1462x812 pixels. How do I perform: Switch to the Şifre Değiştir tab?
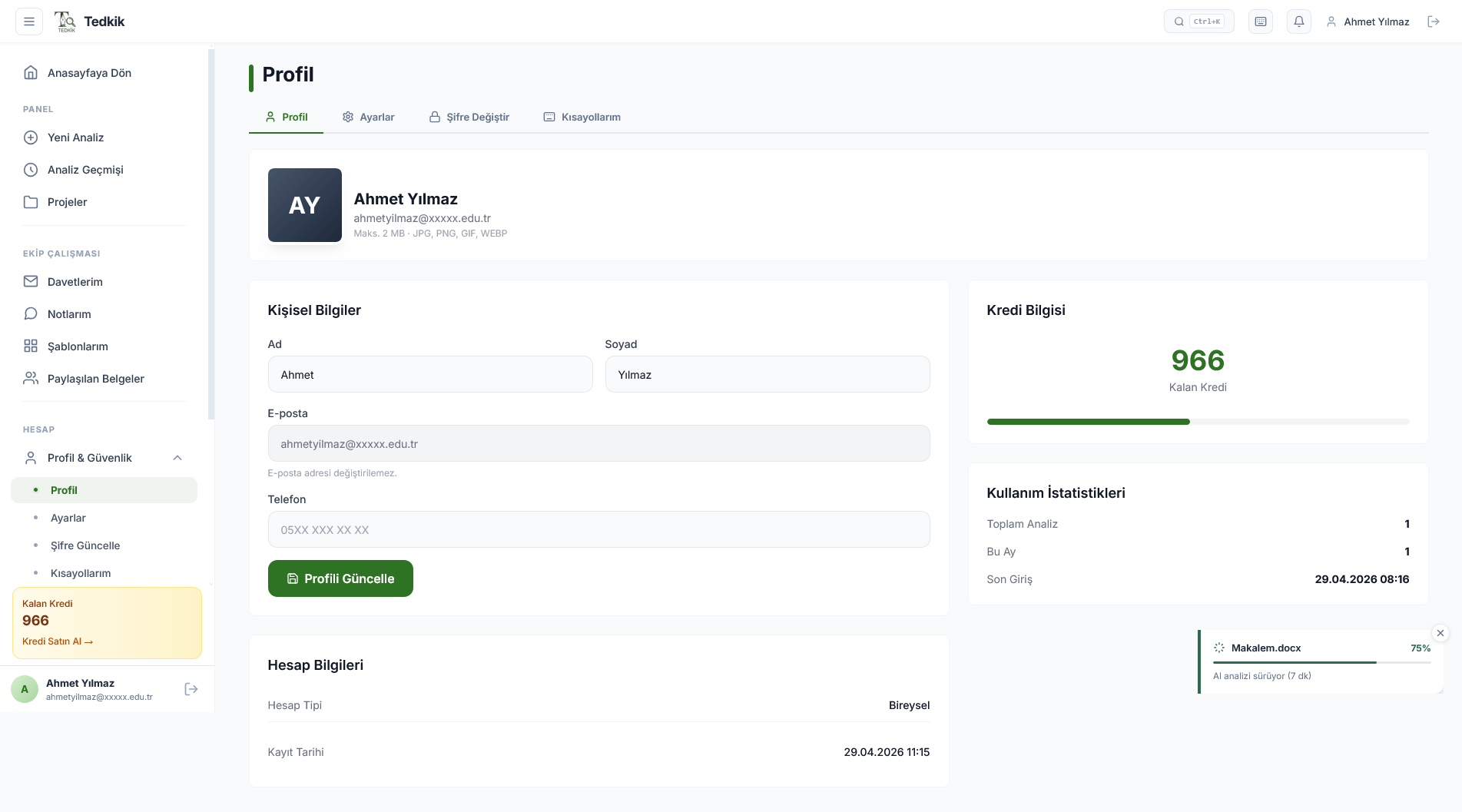click(469, 117)
